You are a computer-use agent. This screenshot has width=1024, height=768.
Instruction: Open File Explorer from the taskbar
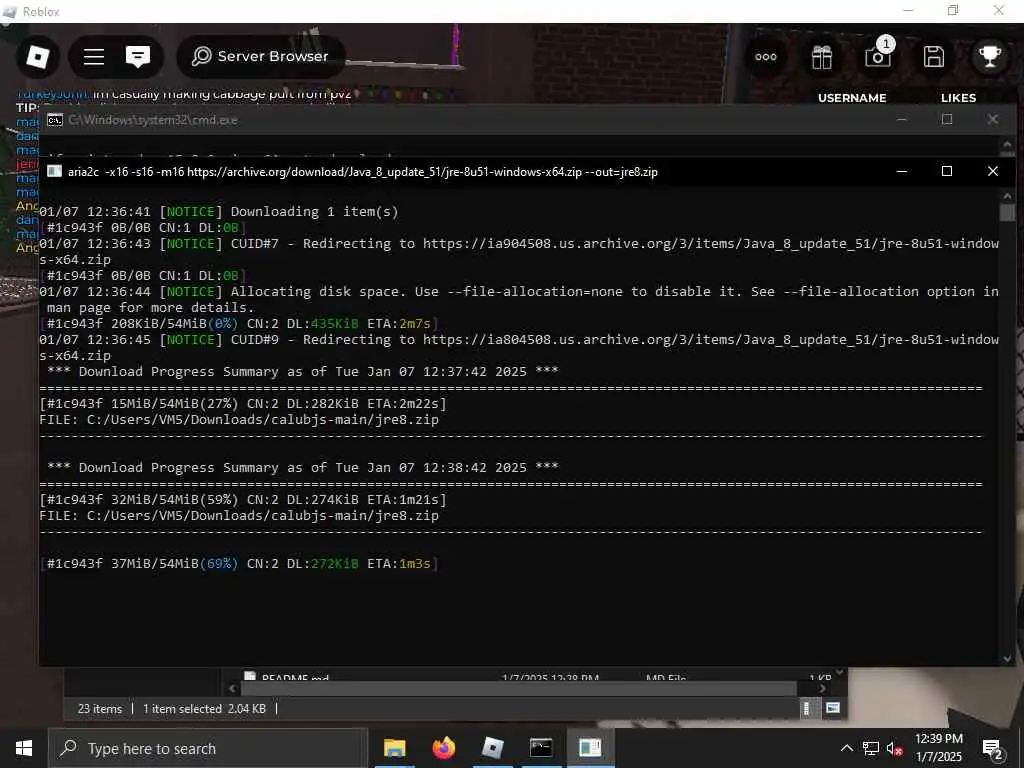pyautogui.click(x=394, y=748)
